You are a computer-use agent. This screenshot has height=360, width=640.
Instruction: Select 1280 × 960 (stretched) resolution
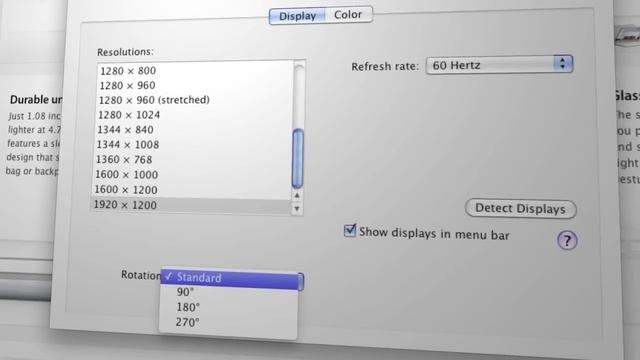195,100
